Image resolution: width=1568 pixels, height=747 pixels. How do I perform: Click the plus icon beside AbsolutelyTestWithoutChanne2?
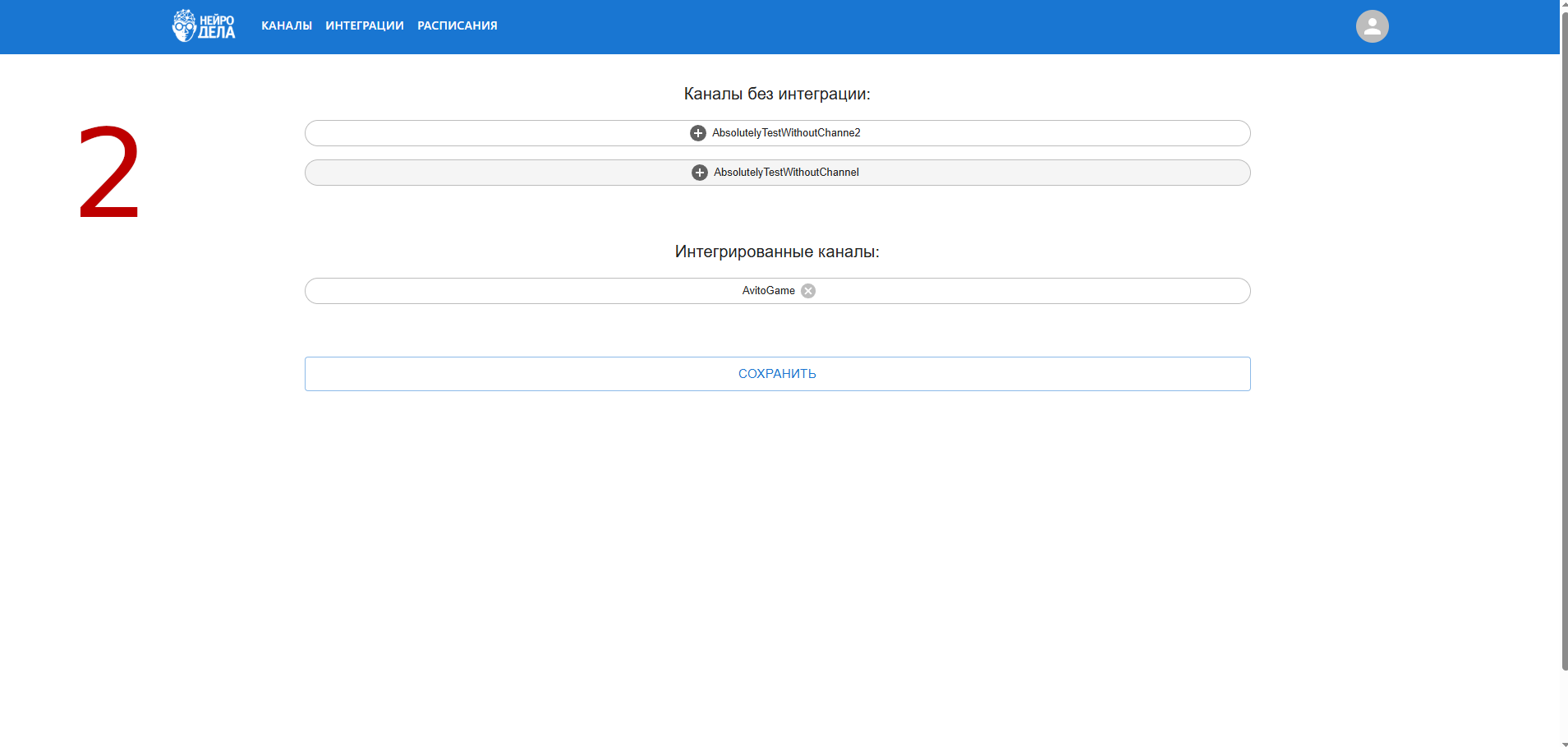pyautogui.click(x=697, y=133)
